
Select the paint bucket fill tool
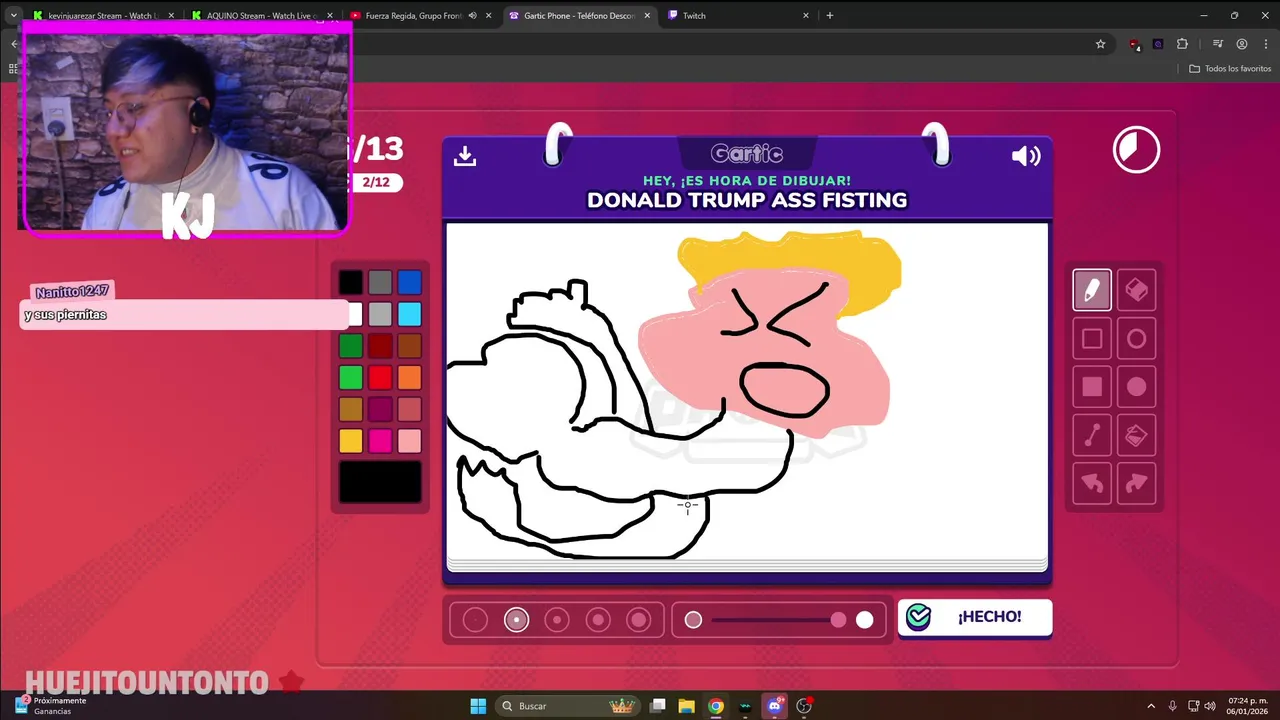coord(1136,435)
